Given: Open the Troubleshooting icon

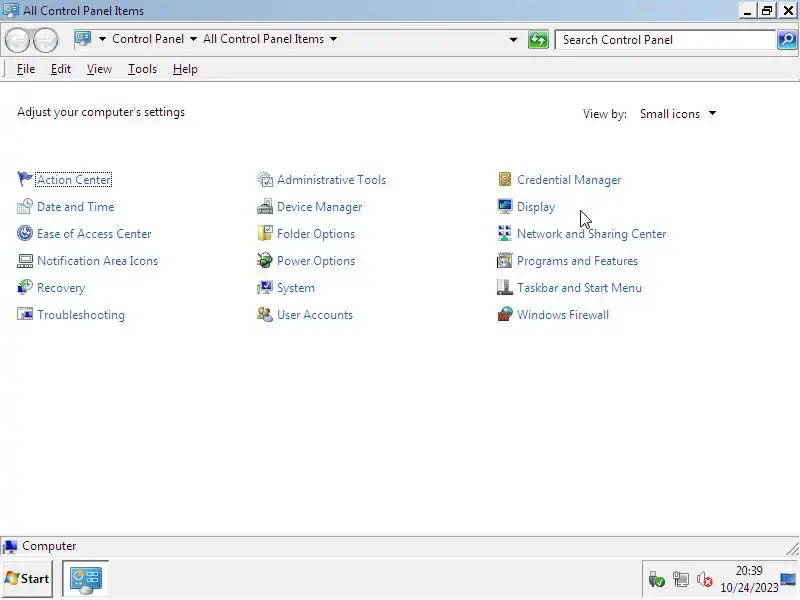Looking at the screenshot, I should pyautogui.click(x=24, y=314).
